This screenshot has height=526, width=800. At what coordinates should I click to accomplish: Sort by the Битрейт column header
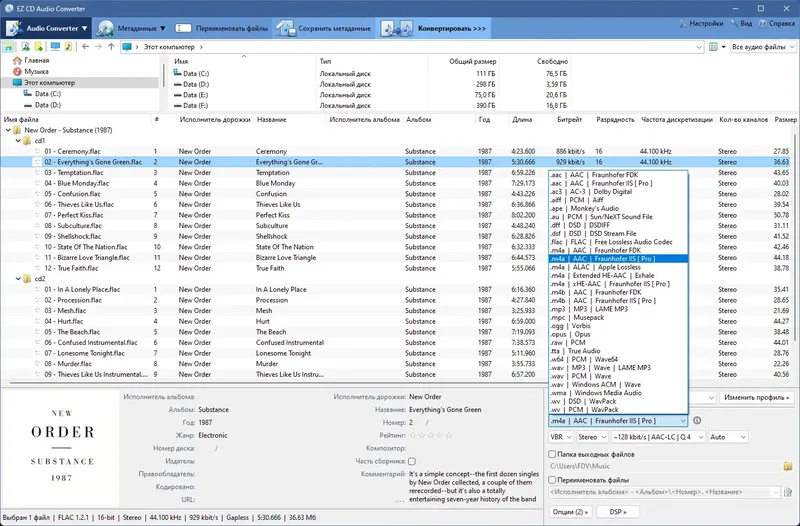[x=569, y=119]
